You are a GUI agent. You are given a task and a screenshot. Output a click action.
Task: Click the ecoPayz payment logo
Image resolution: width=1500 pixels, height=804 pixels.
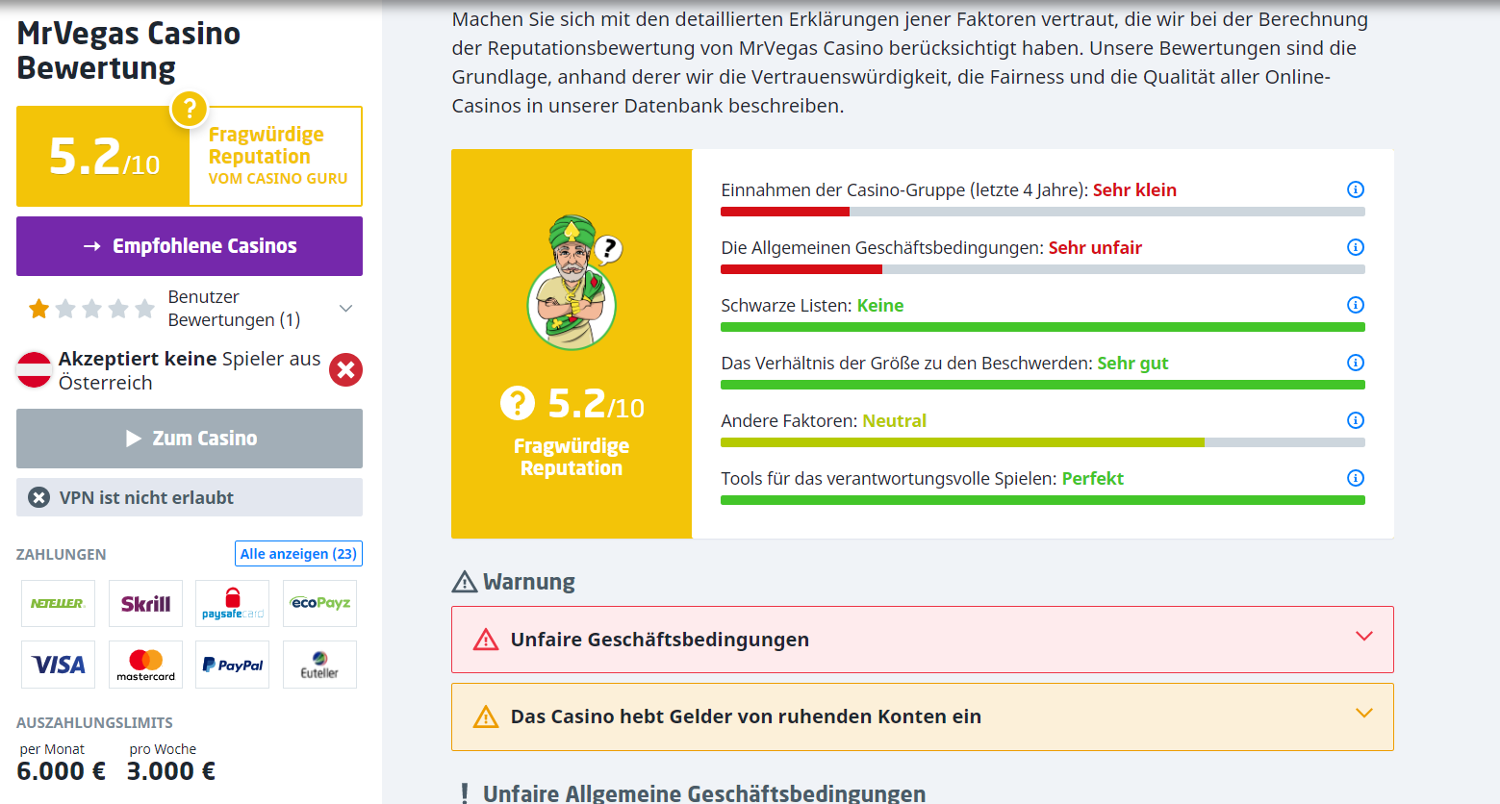click(x=319, y=603)
